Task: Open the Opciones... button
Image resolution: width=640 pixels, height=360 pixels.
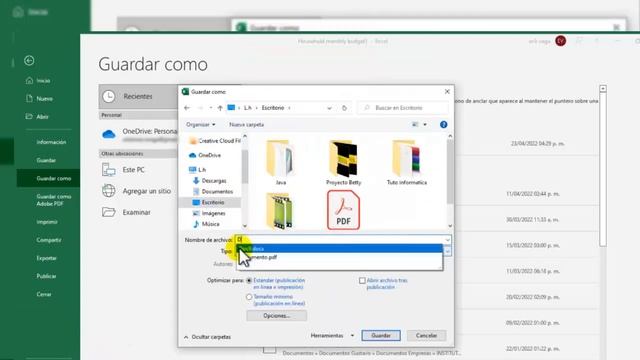Action: click(x=276, y=316)
